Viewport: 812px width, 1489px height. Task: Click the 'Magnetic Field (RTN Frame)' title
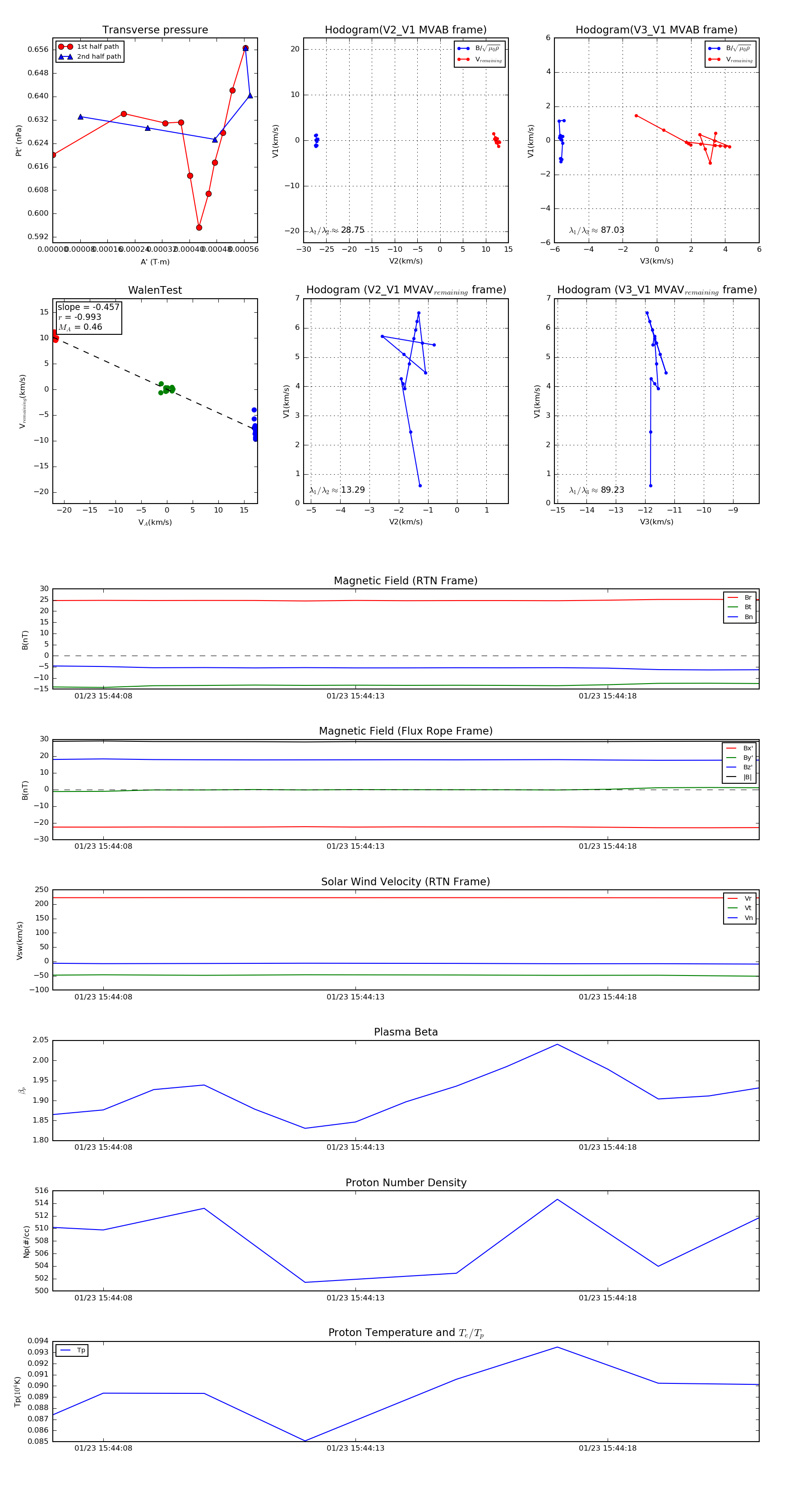tap(406, 581)
